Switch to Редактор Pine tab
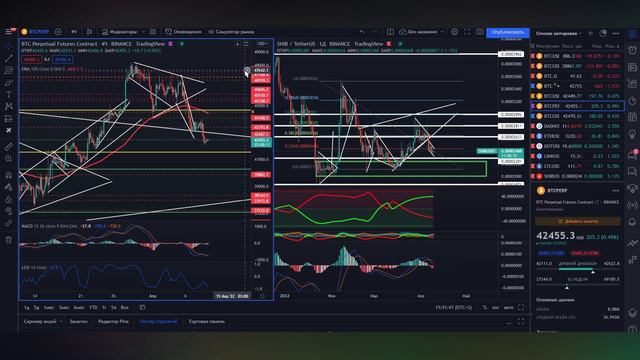Screen dimensions: 640x360 113,322
